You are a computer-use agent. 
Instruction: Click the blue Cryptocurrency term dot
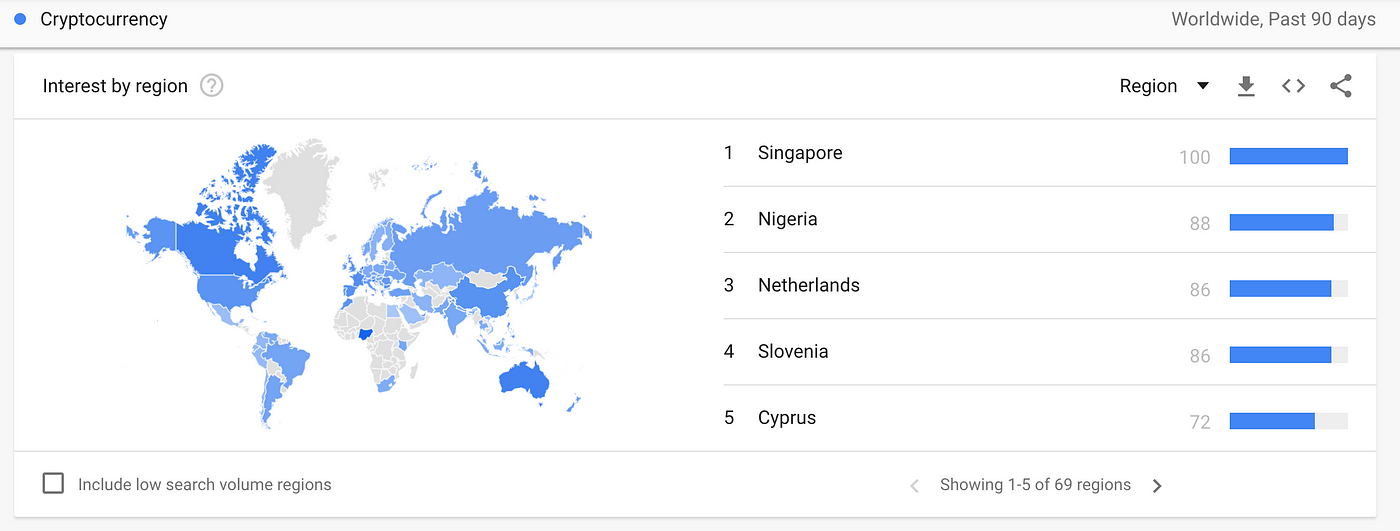[20, 19]
